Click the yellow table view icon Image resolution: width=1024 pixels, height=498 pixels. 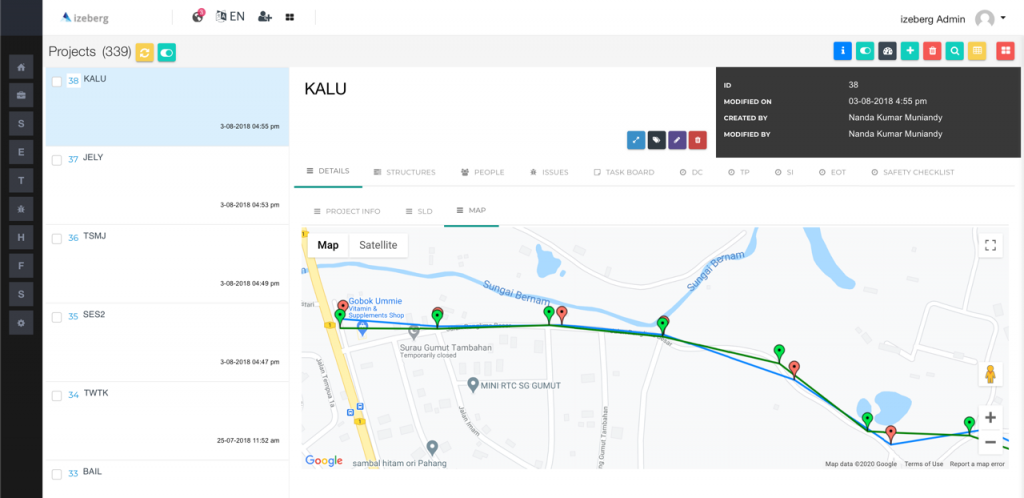pyautogui.click(x=978, y=51)
